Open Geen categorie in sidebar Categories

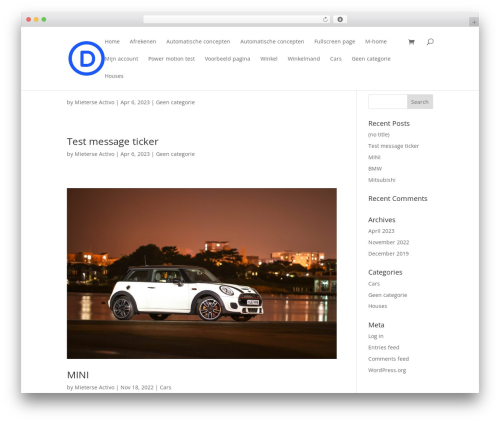[x=387, y=295]
